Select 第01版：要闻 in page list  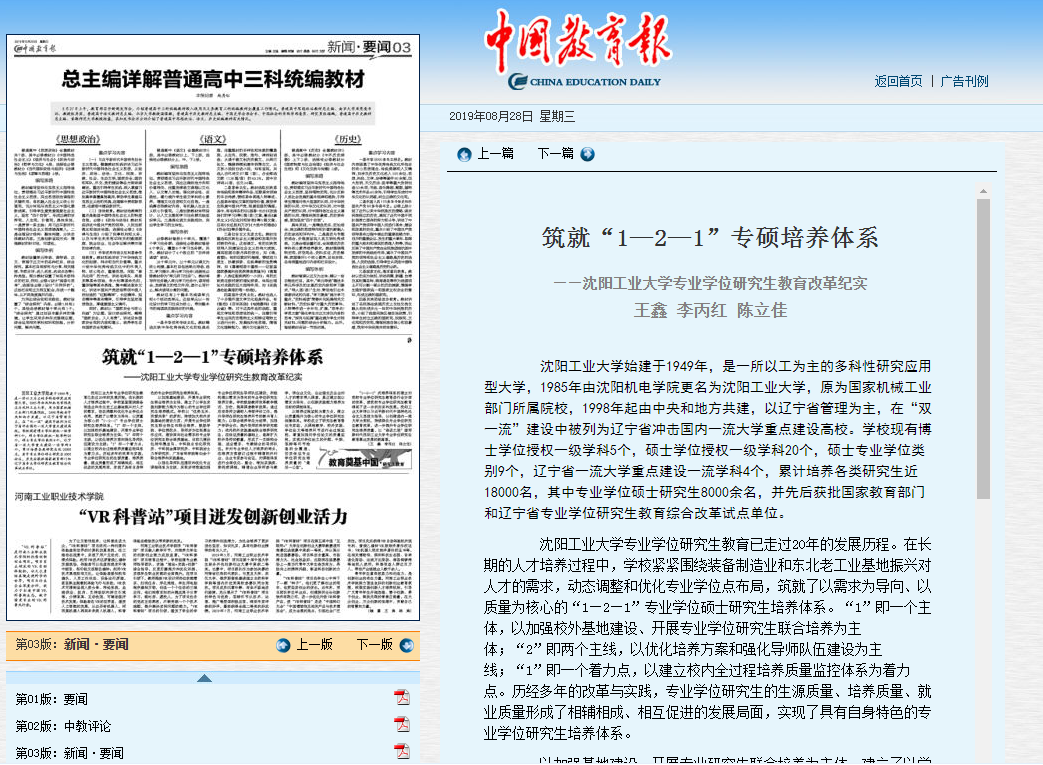coord(51,699)
